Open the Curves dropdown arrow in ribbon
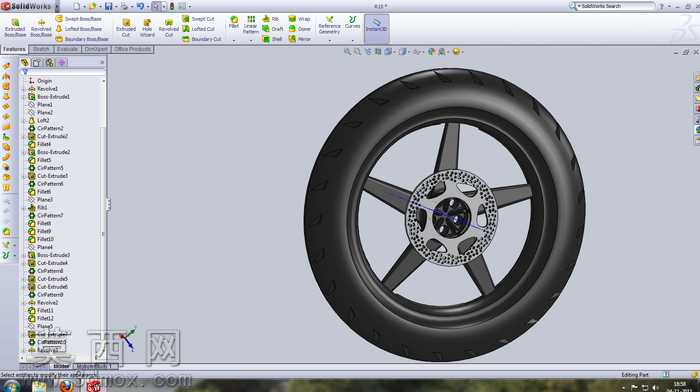This screenshot has width=700, height=392. coord(352,41)
